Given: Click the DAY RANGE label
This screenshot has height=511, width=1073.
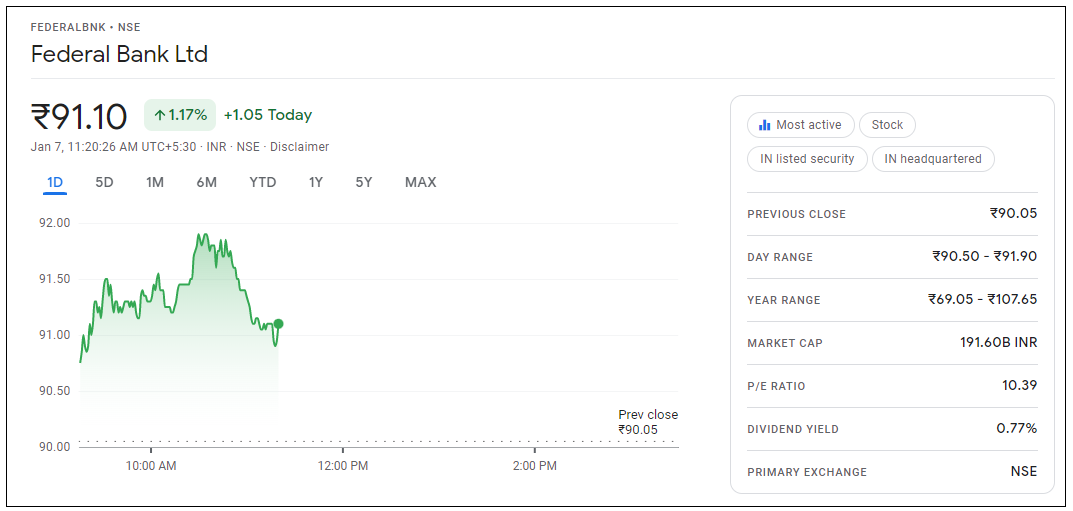Looking at the screenshot, I should pyautogui.click(x=780, y=257).
